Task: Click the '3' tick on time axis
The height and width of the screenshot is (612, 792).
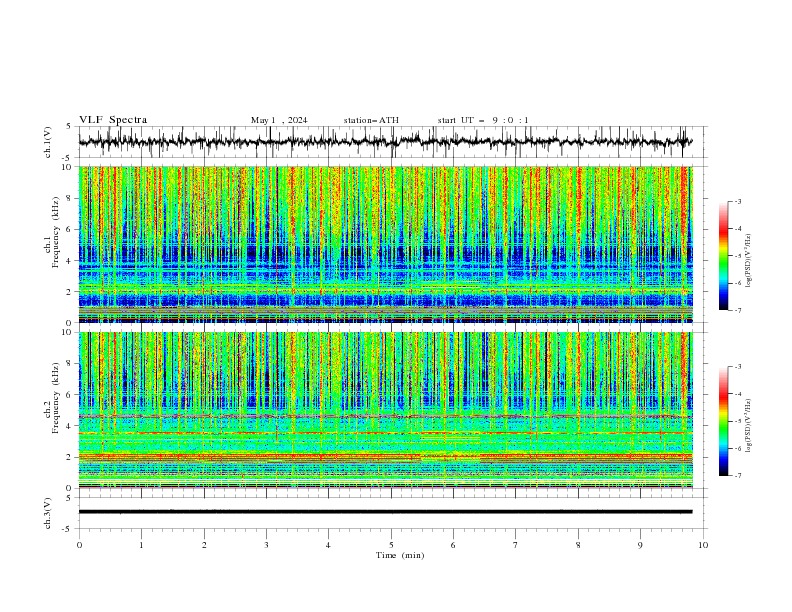Action: (266, 545)
